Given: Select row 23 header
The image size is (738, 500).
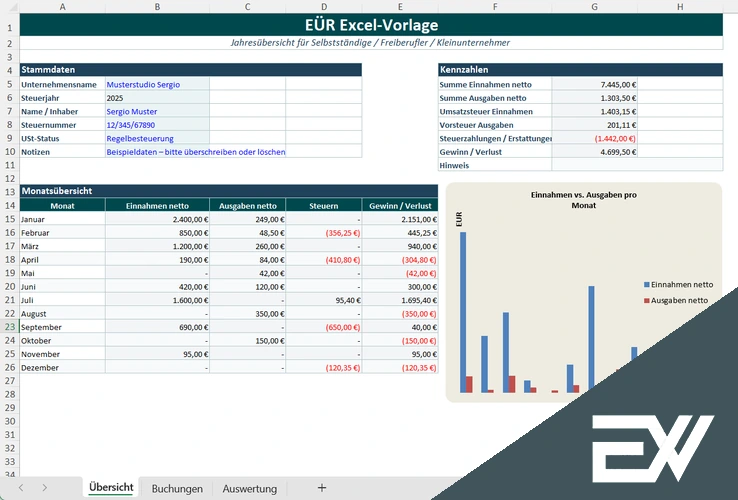Looking at the screenshot, I should [x=9, y=327].
